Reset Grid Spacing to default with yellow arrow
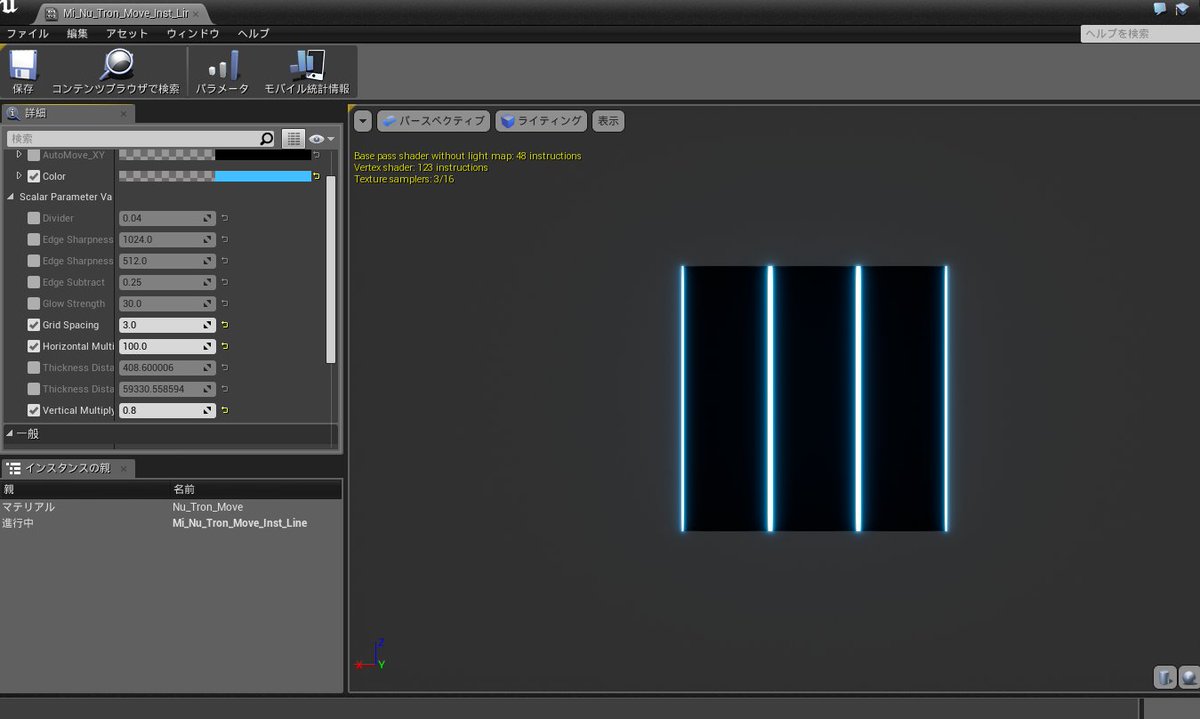This screenshot has width=1200, height=719. (x=225, y=325)
